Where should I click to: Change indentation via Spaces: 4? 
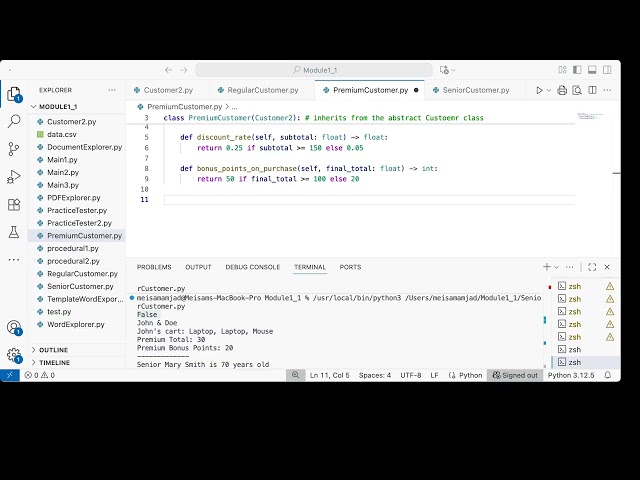coord(375,376)
